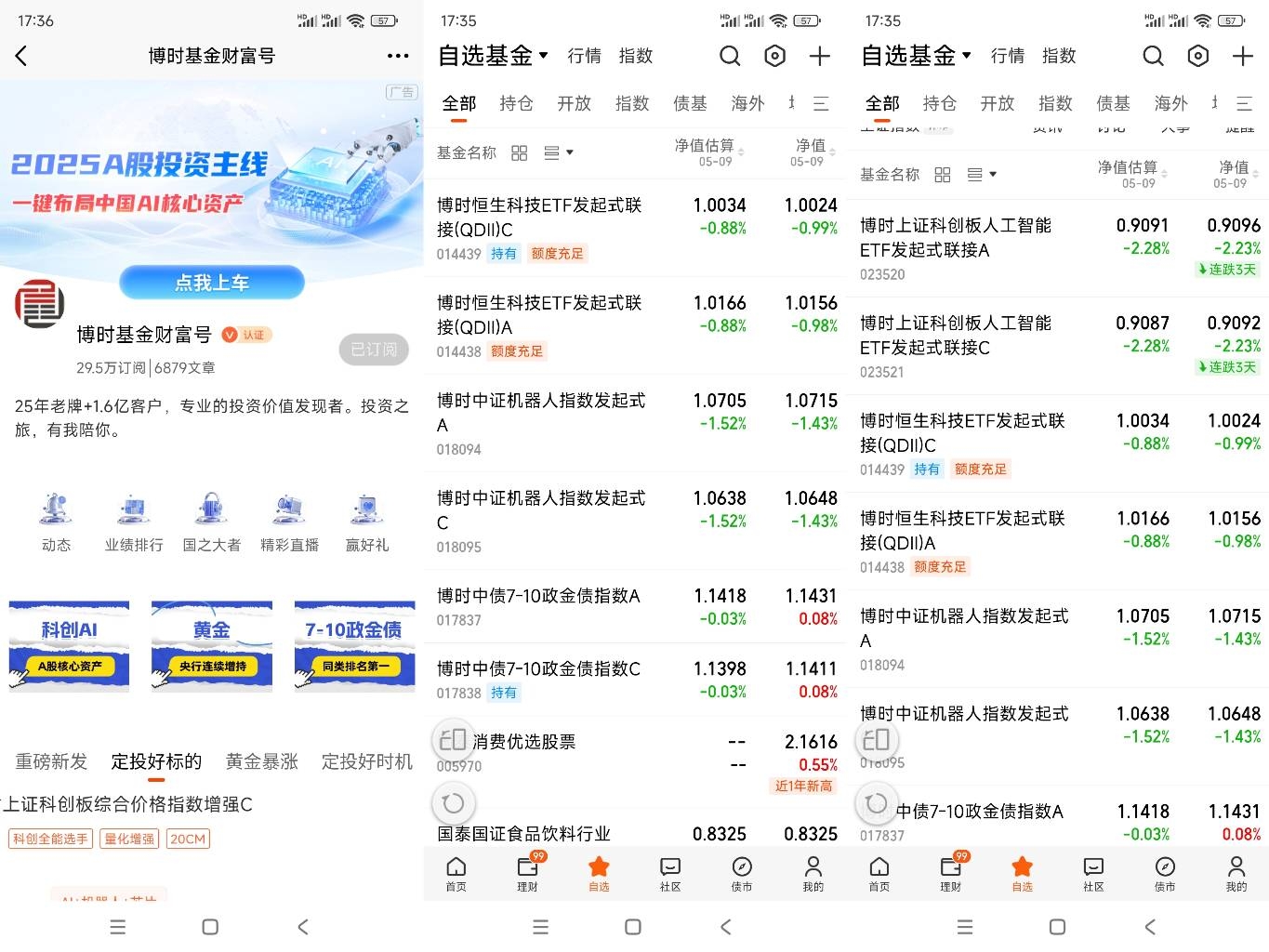
Task: Open 博时中债7-10政金债指数C fund row
Action: click(635, 680)
